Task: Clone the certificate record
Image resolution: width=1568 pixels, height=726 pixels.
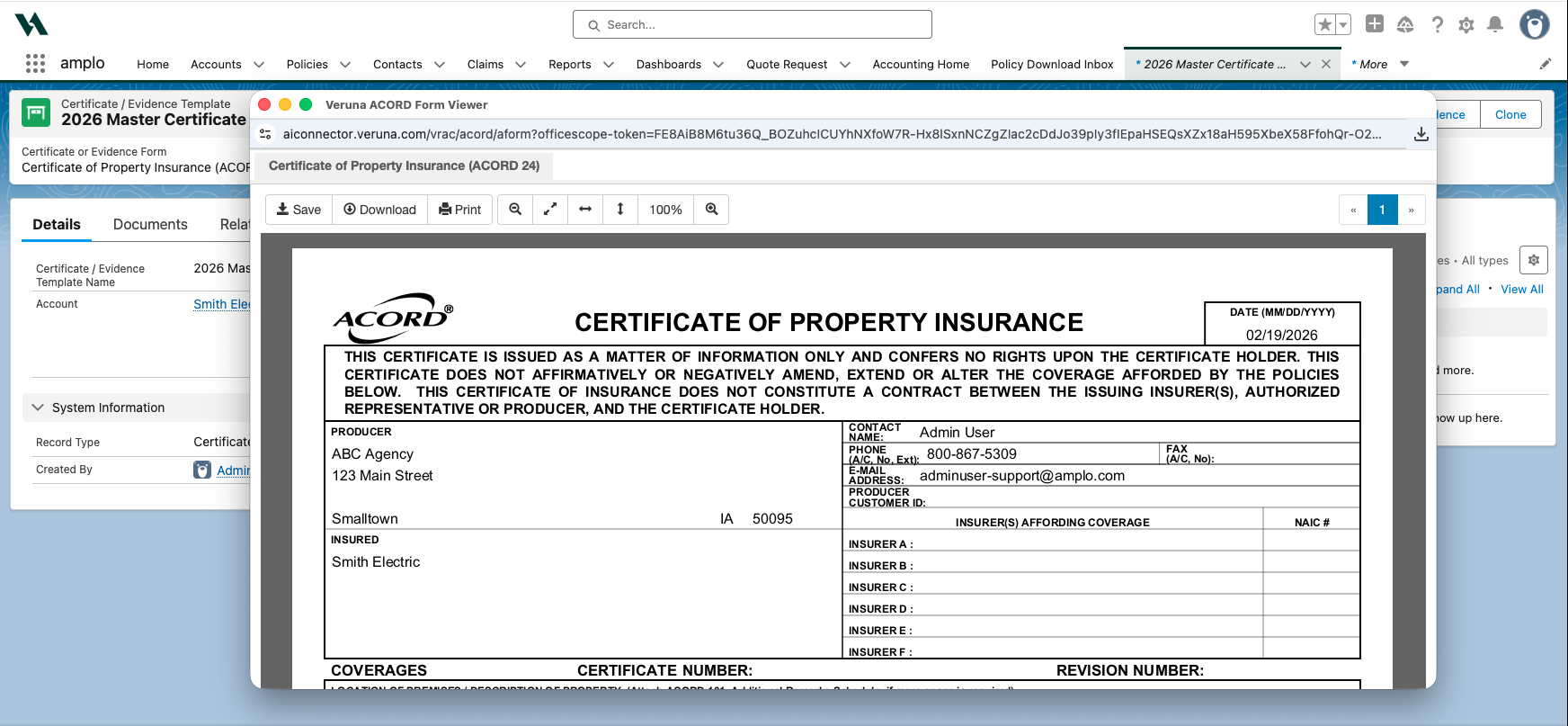Action: [x=1510, y=114]
